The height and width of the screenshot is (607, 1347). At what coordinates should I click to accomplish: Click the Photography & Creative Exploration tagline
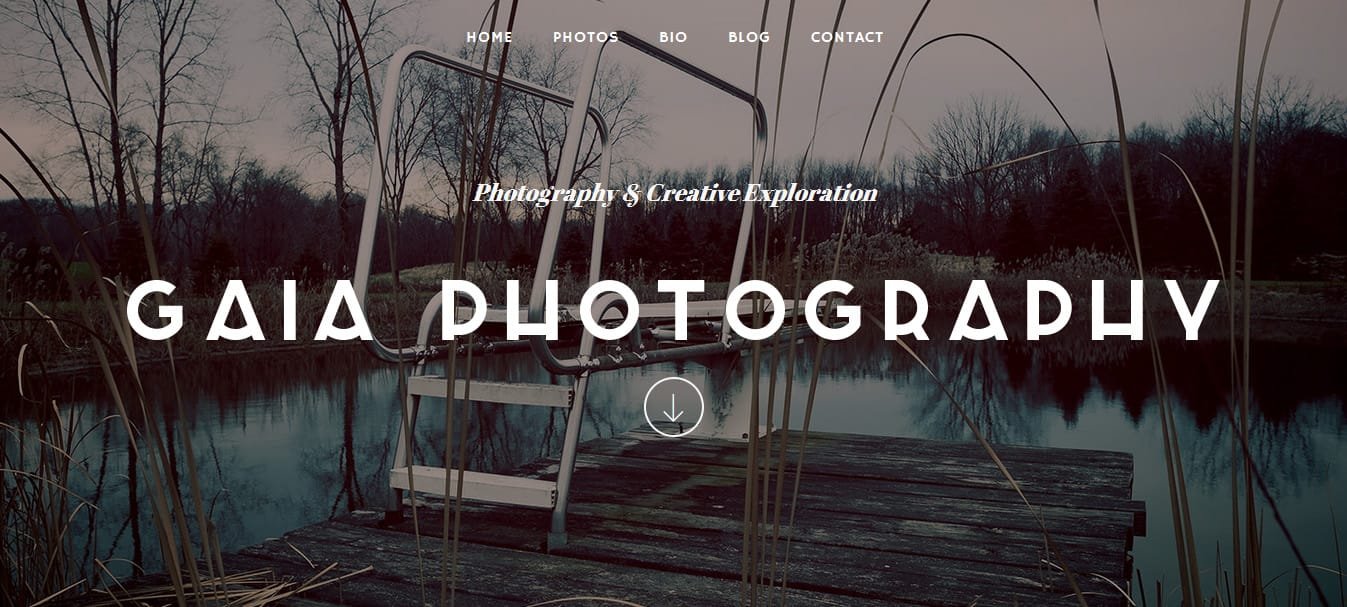(675, 193)
